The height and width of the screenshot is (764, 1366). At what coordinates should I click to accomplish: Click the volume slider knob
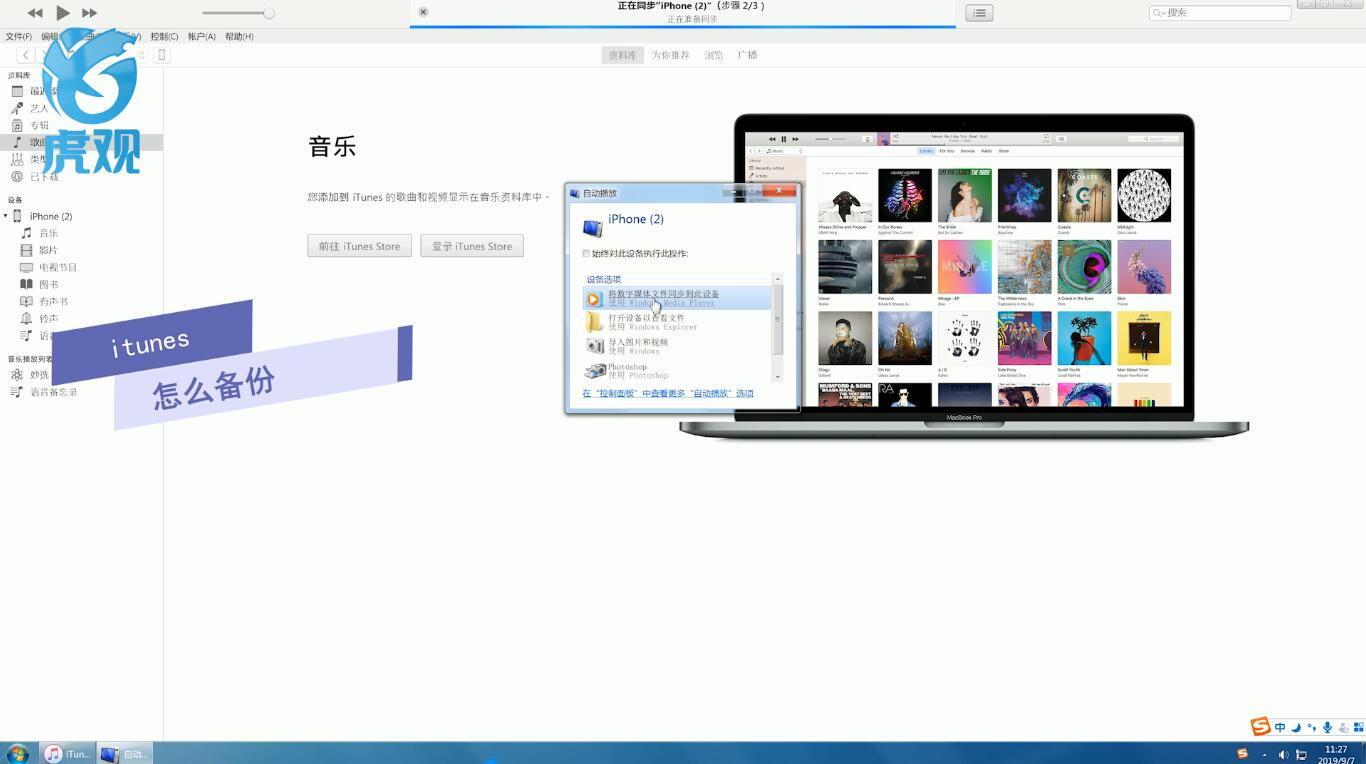point(268,13)
